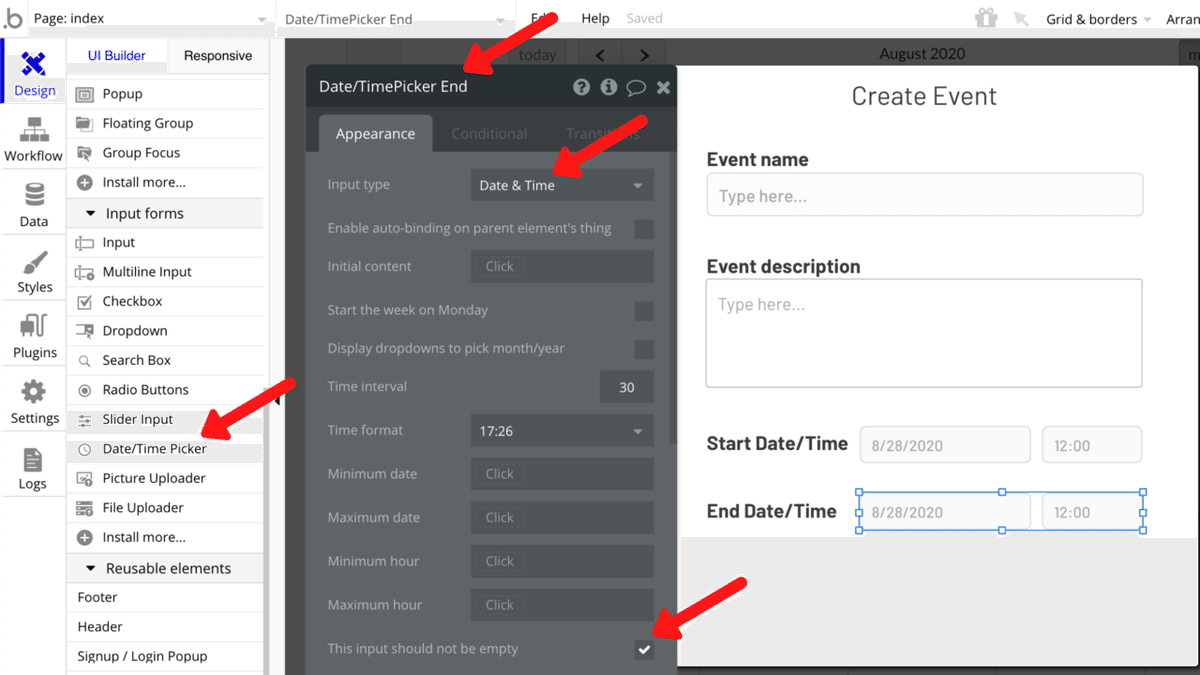The height and width of the screenshot is (675, 1200).
Task: Select the Header reusable element
Action: coord(166,627)
